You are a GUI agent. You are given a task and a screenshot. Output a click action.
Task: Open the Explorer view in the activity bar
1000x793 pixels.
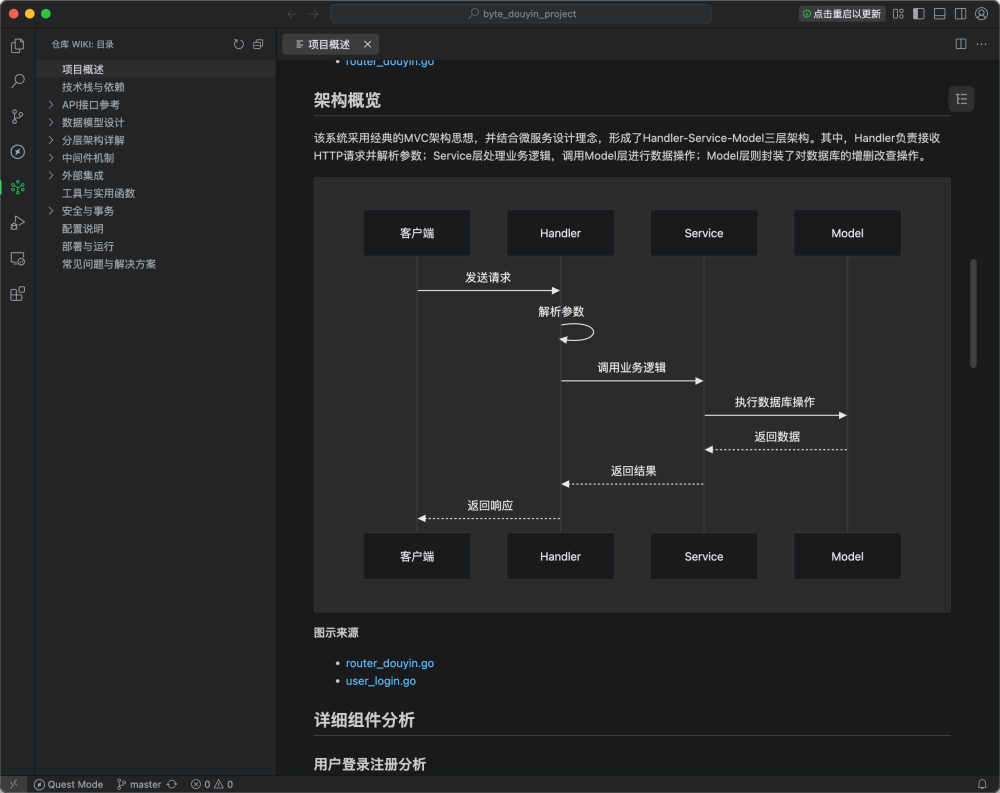[17, 45]
